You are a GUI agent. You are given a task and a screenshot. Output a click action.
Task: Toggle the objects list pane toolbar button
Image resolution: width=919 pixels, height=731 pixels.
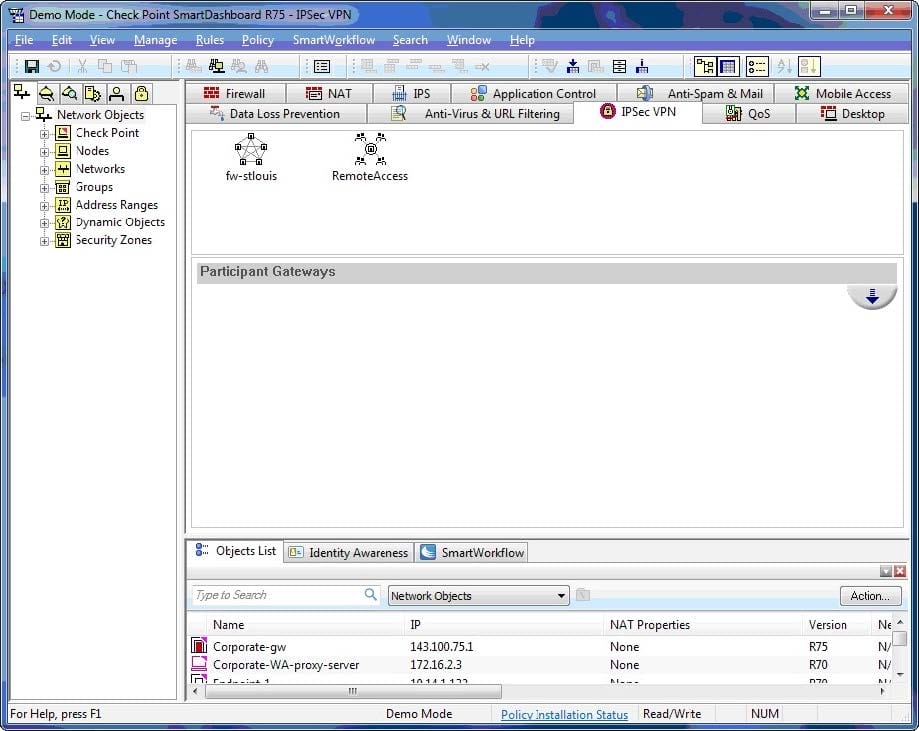point(757,66)
